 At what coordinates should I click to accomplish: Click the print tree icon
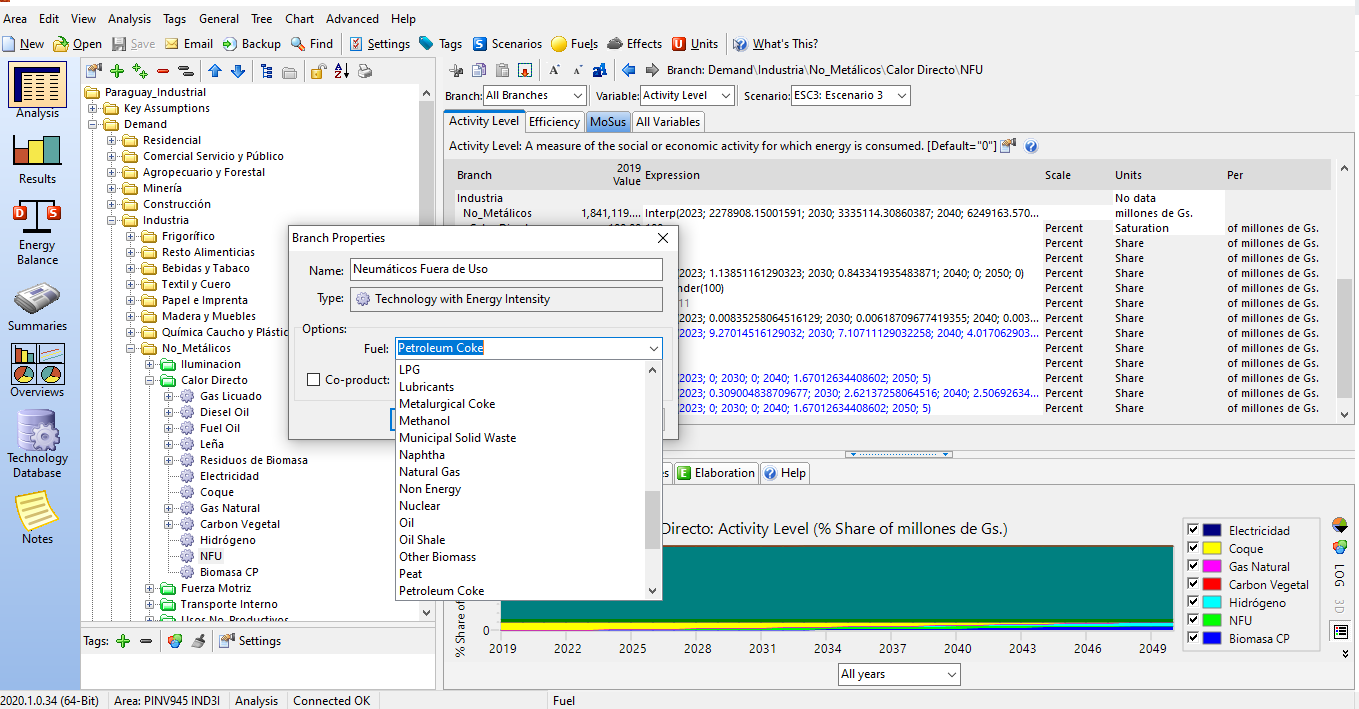365,71
